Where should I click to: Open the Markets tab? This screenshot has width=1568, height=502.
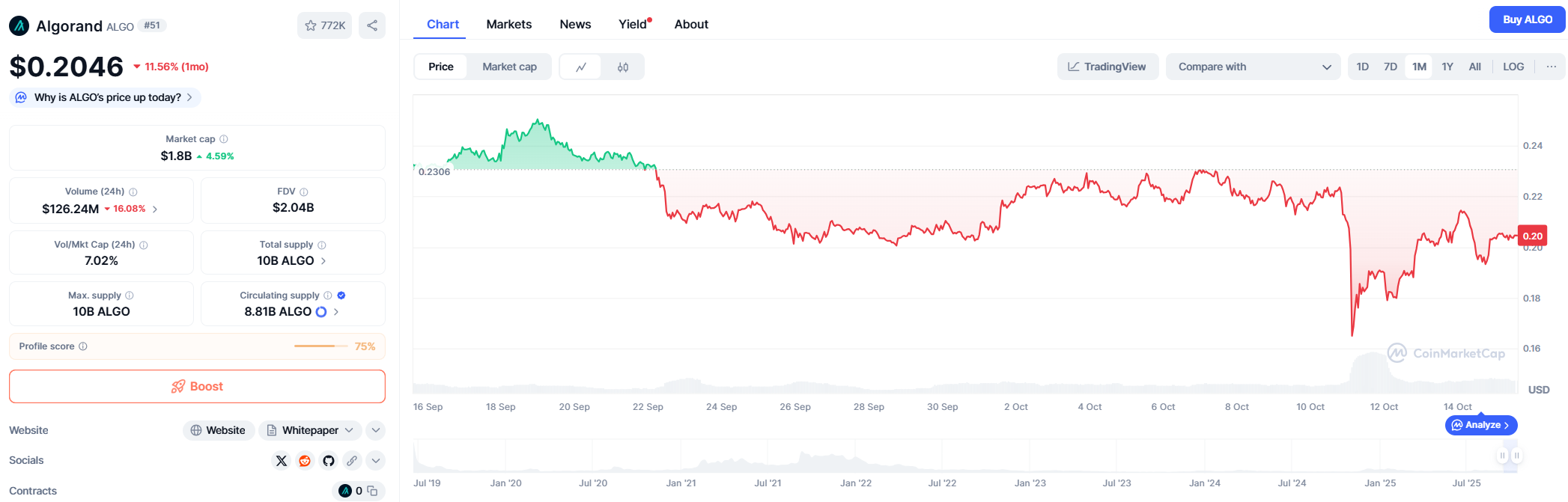509,24
